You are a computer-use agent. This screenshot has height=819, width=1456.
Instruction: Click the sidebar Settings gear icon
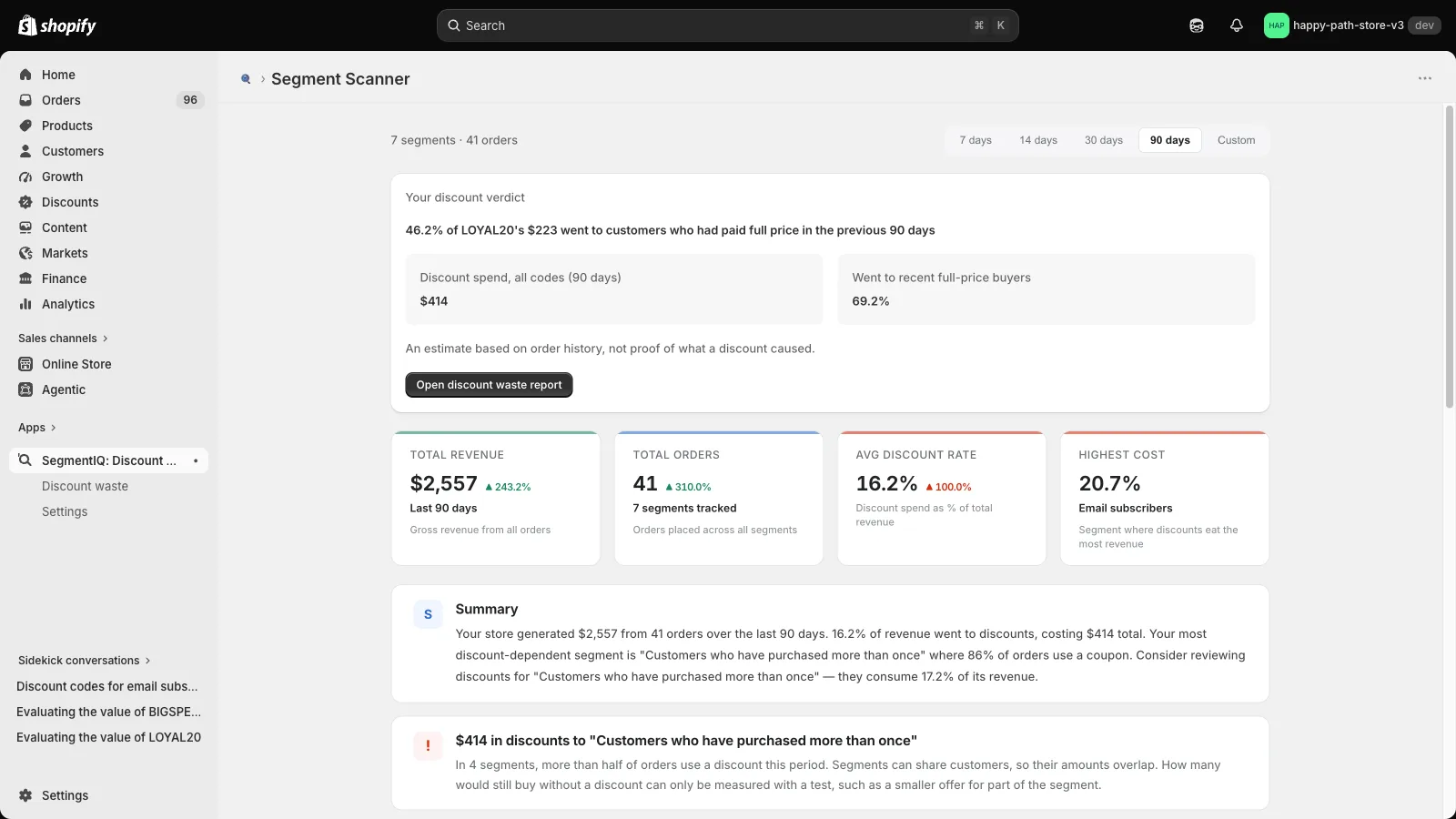pos(25,795)
